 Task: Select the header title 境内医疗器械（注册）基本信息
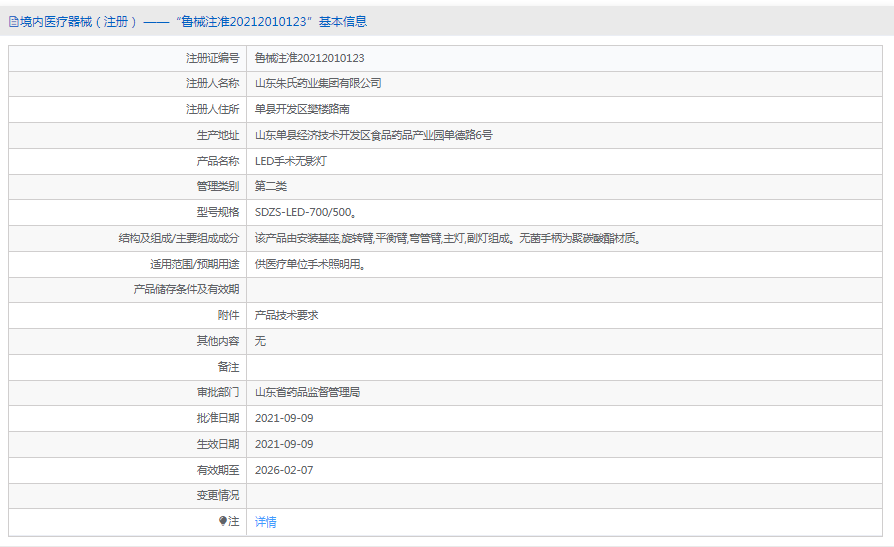click(193, 22)
